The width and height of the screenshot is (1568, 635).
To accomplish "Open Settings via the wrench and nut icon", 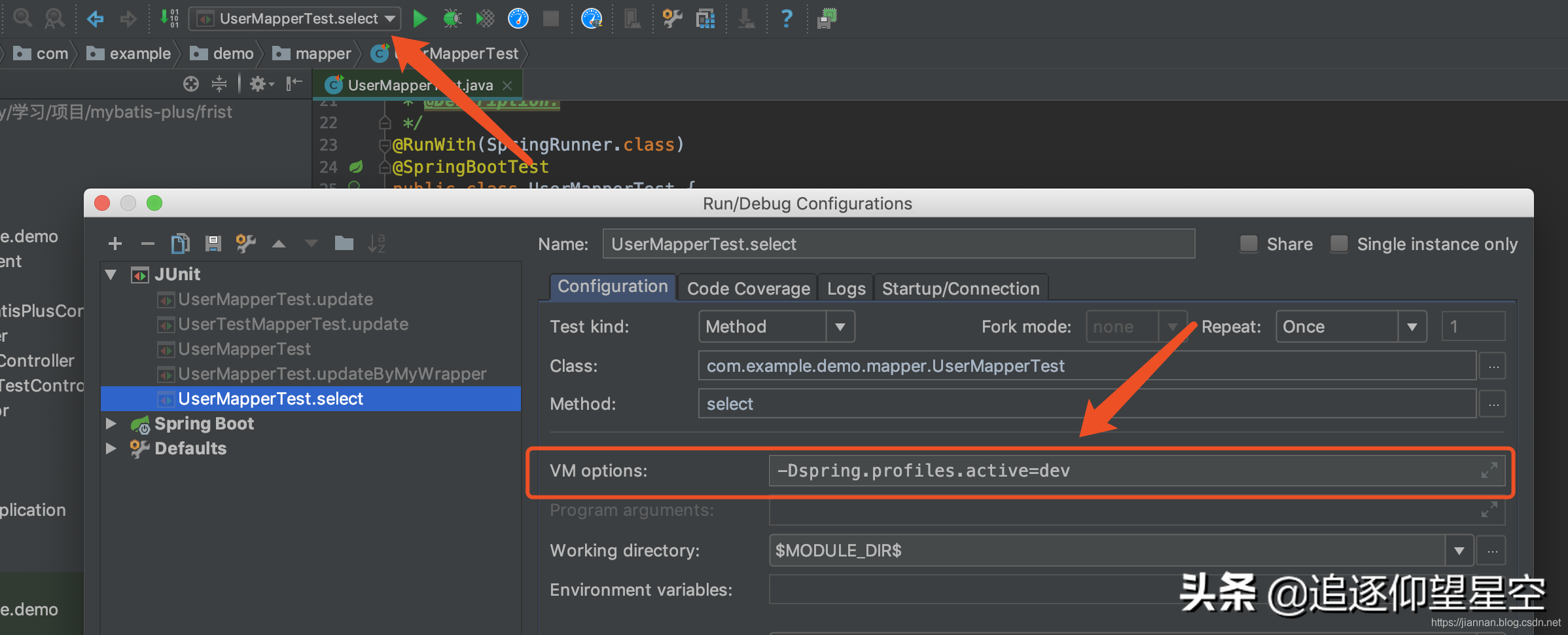I will click(673, 18).
